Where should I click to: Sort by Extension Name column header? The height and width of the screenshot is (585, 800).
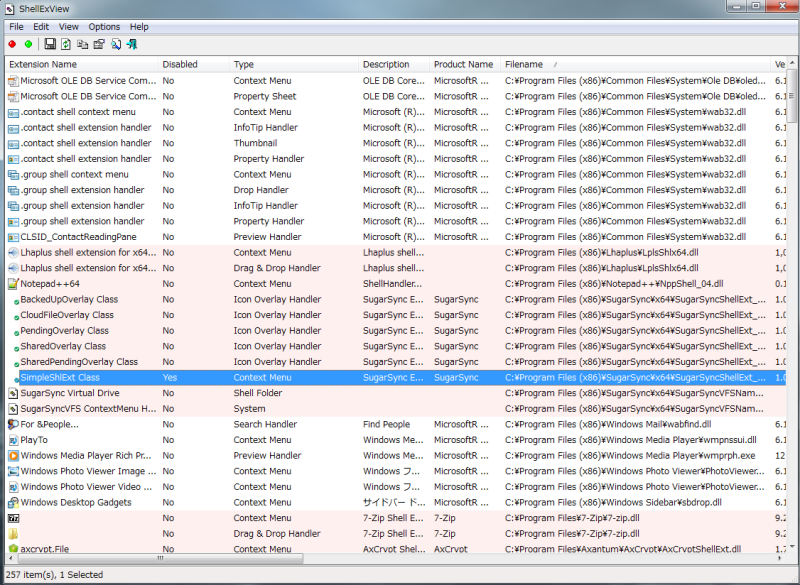pos(82,64)
